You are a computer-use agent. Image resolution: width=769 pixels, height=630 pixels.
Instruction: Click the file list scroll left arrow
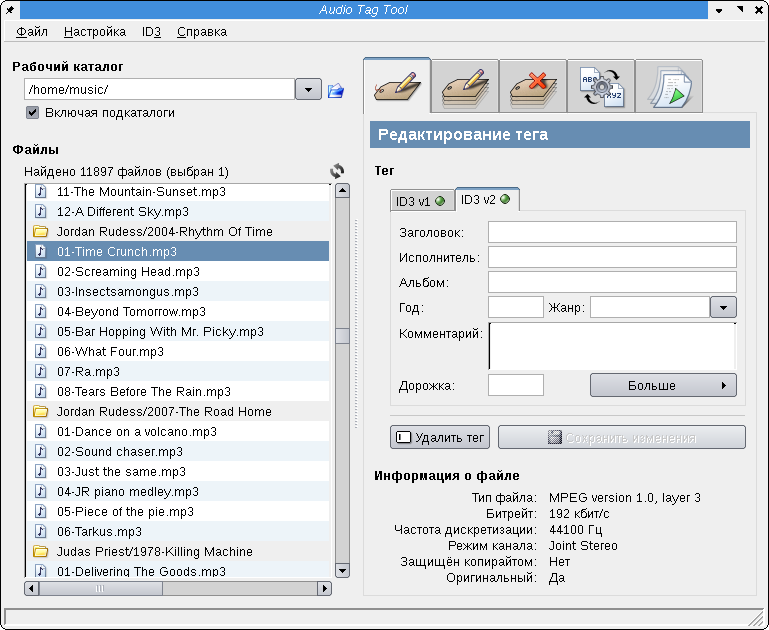[32, 588]
